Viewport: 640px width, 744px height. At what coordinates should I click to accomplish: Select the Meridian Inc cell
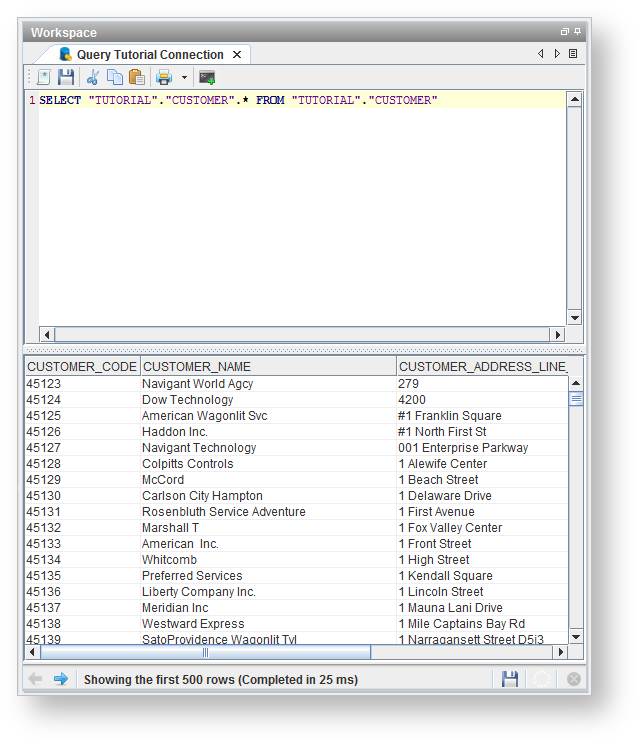[x=268, y=608]
